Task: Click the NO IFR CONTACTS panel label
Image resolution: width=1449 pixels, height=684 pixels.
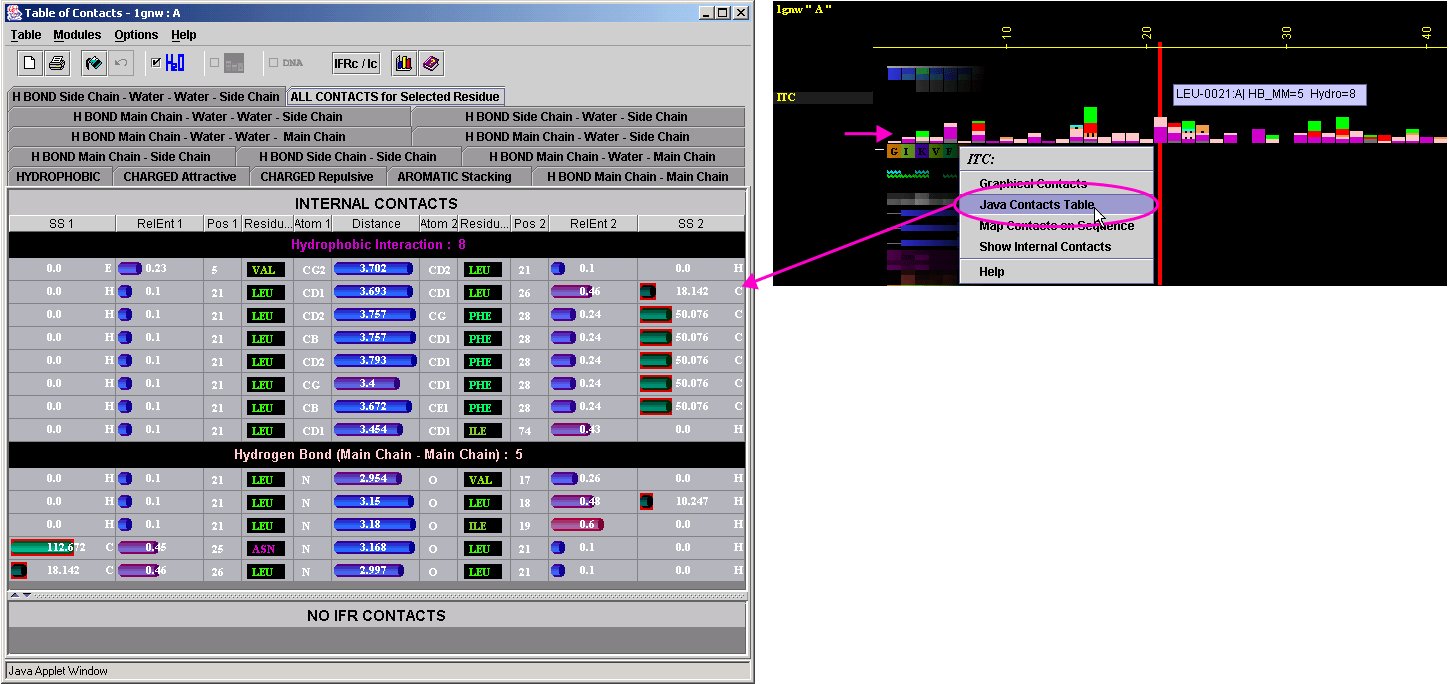Action: (376, 616)
